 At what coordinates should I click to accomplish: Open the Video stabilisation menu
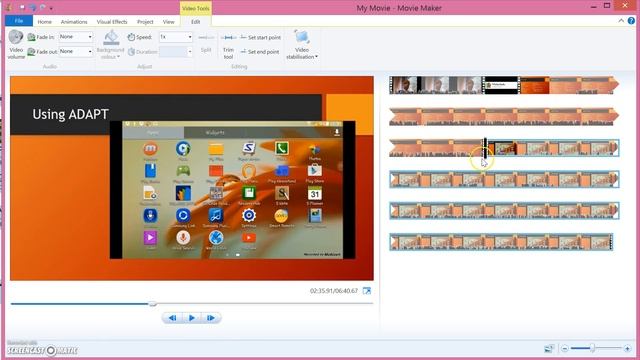click(302, 45)
